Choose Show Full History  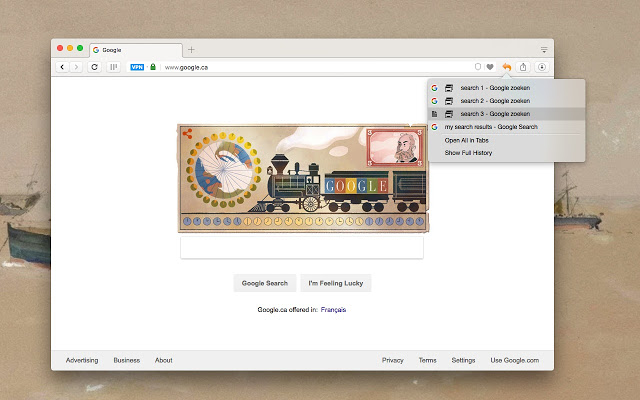coord(468,153)
